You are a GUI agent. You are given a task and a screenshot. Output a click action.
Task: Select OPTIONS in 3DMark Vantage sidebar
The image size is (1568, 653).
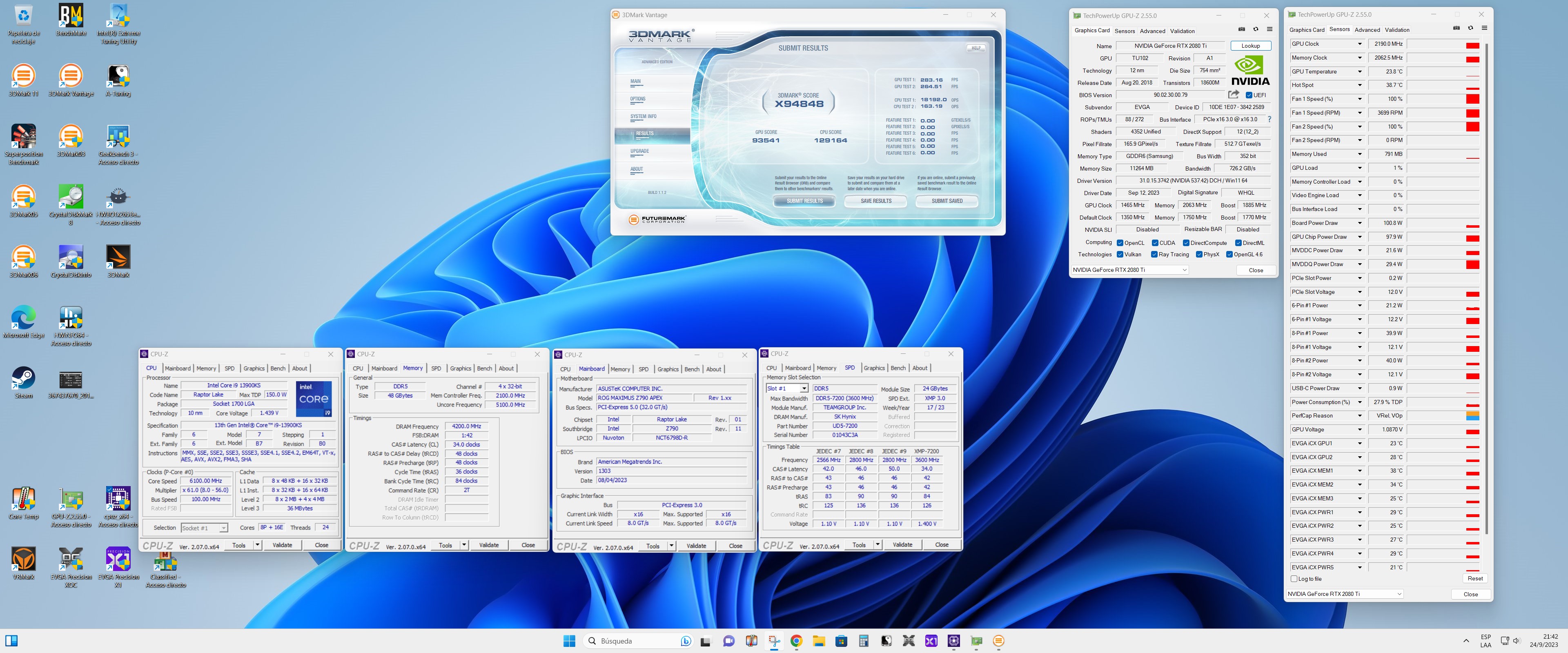pyautogui.click(x=637, y=99)
